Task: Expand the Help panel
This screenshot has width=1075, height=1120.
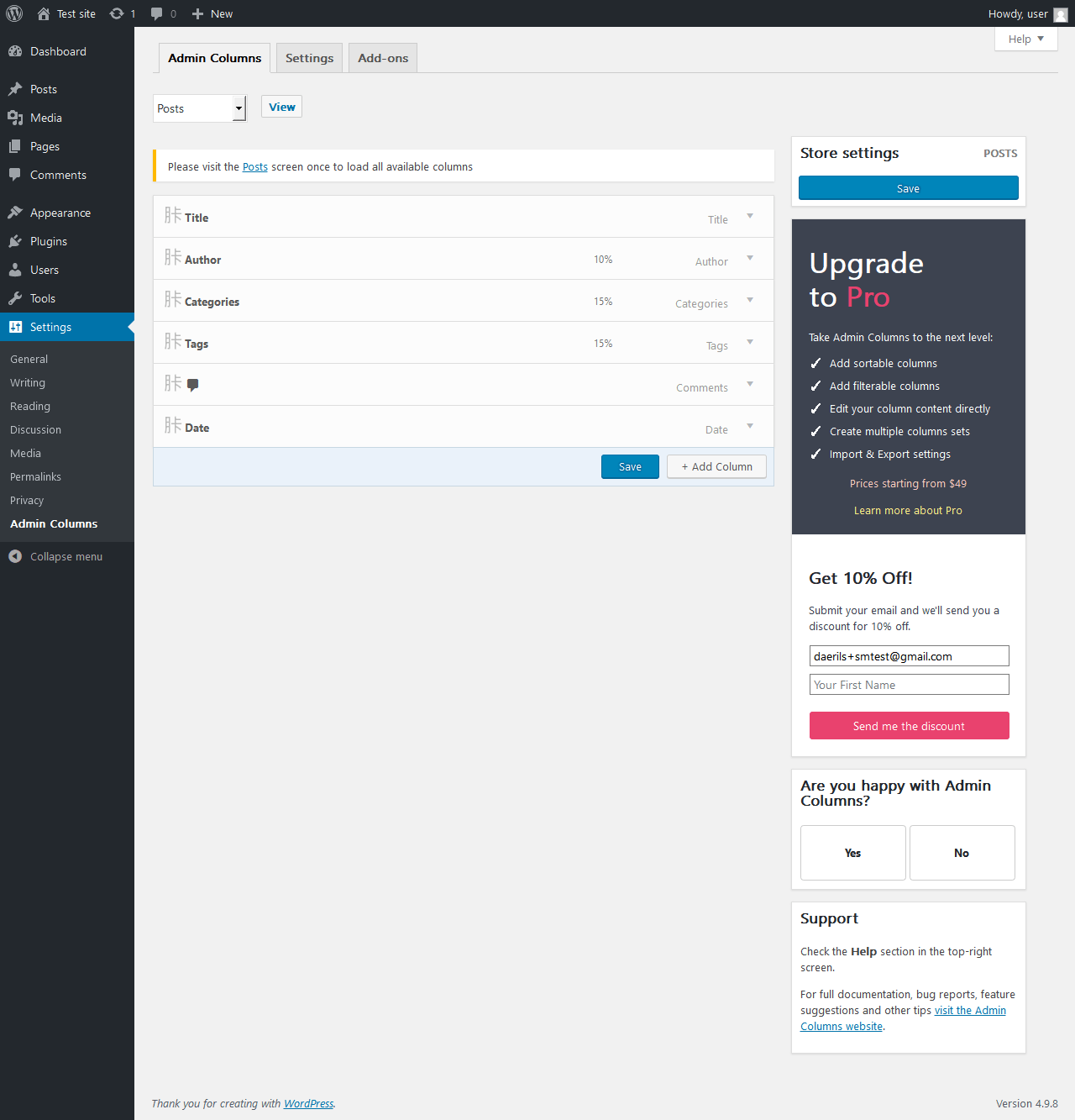Action: (1026, 39)
